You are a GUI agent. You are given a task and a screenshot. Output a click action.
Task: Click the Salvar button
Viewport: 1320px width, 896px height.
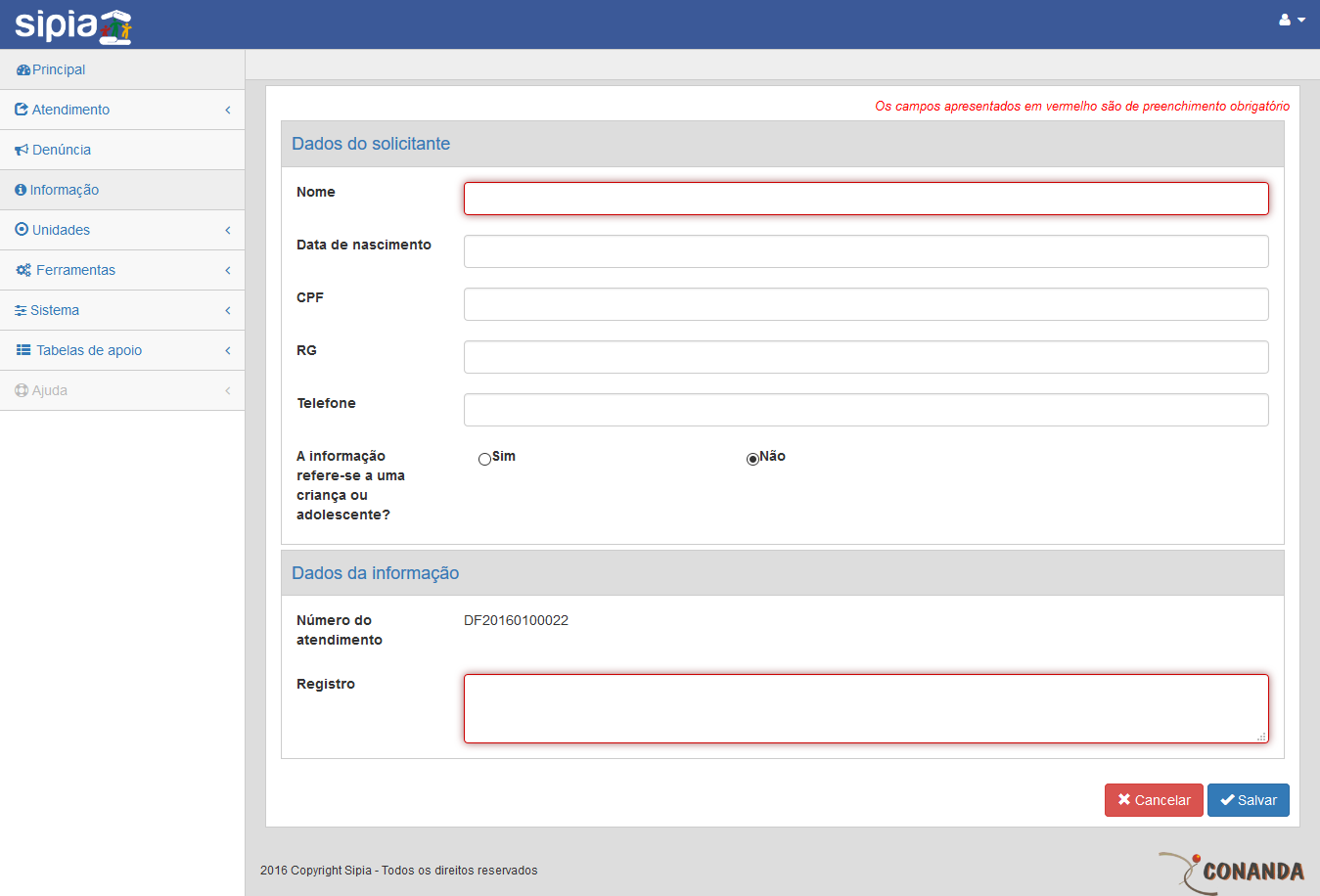pos(1249,800)
